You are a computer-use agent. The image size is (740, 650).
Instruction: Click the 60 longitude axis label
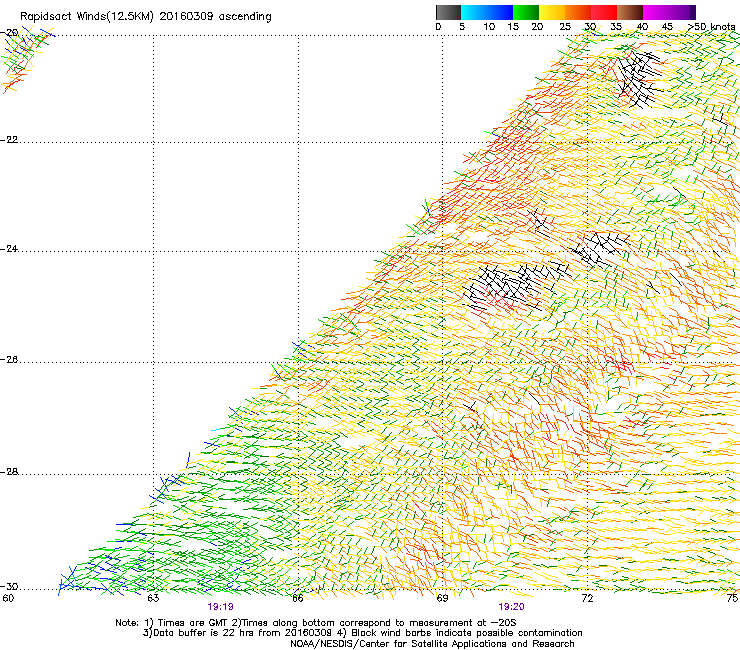[x=8, y=598]
